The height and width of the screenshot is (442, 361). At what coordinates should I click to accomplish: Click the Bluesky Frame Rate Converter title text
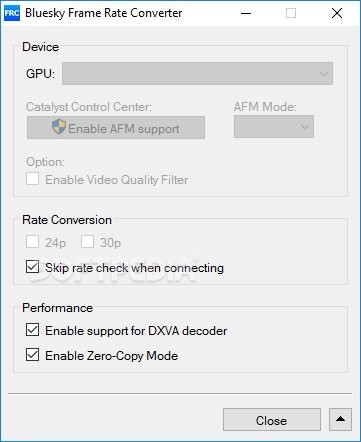coord(104,13)
